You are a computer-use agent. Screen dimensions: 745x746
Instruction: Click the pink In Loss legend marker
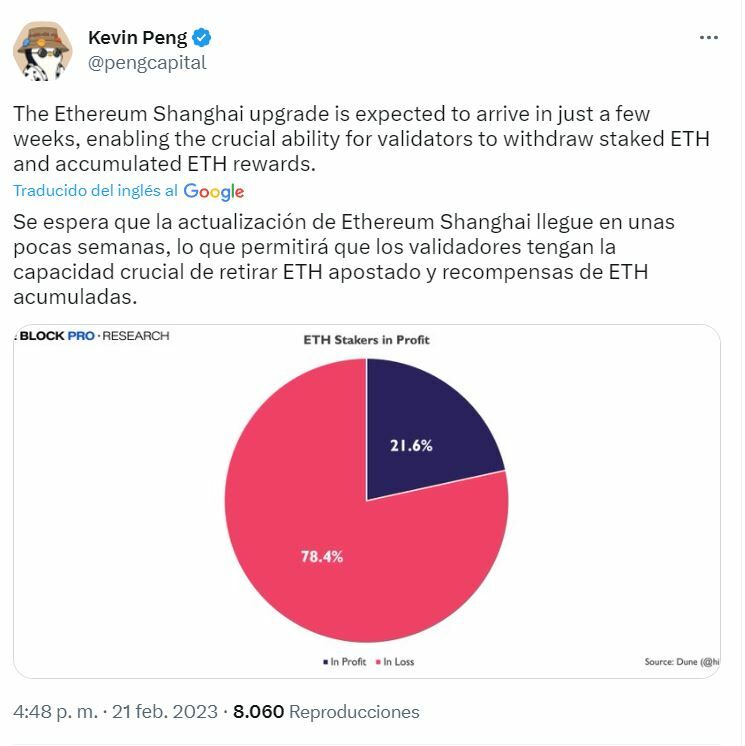[x=378, y=661]
